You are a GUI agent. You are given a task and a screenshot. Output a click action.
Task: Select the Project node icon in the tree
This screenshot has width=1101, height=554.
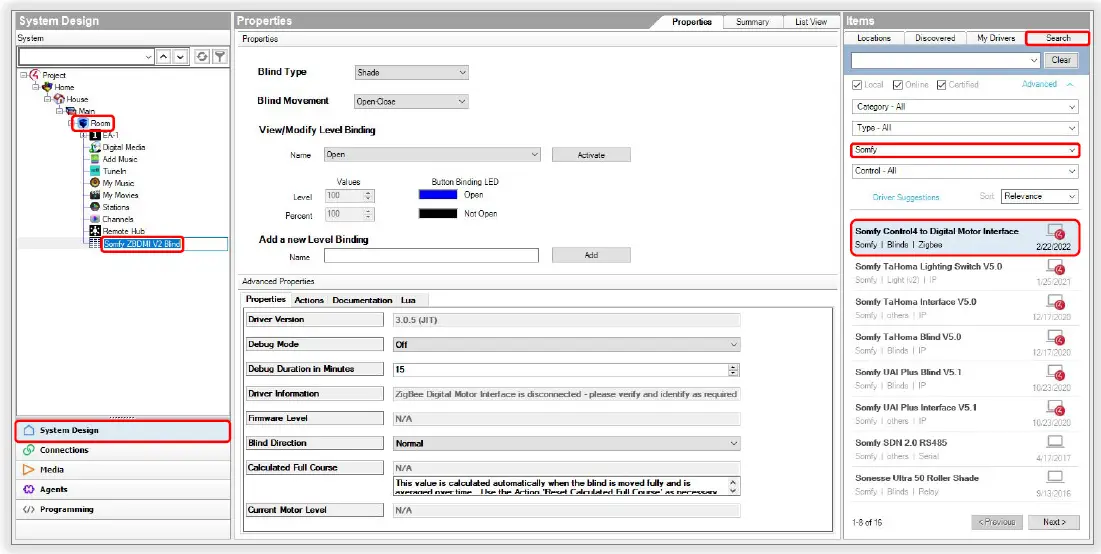(x=35, y=74)
